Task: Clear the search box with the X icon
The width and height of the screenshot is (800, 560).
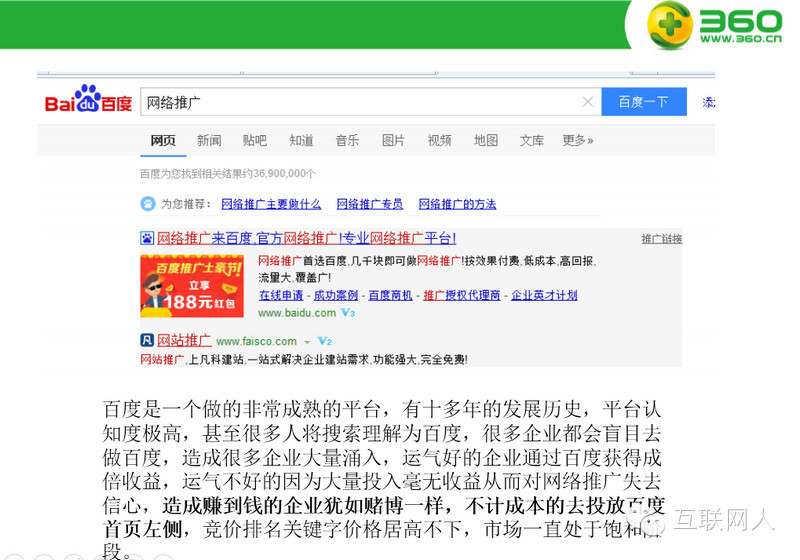Action: tap(588, 102)
